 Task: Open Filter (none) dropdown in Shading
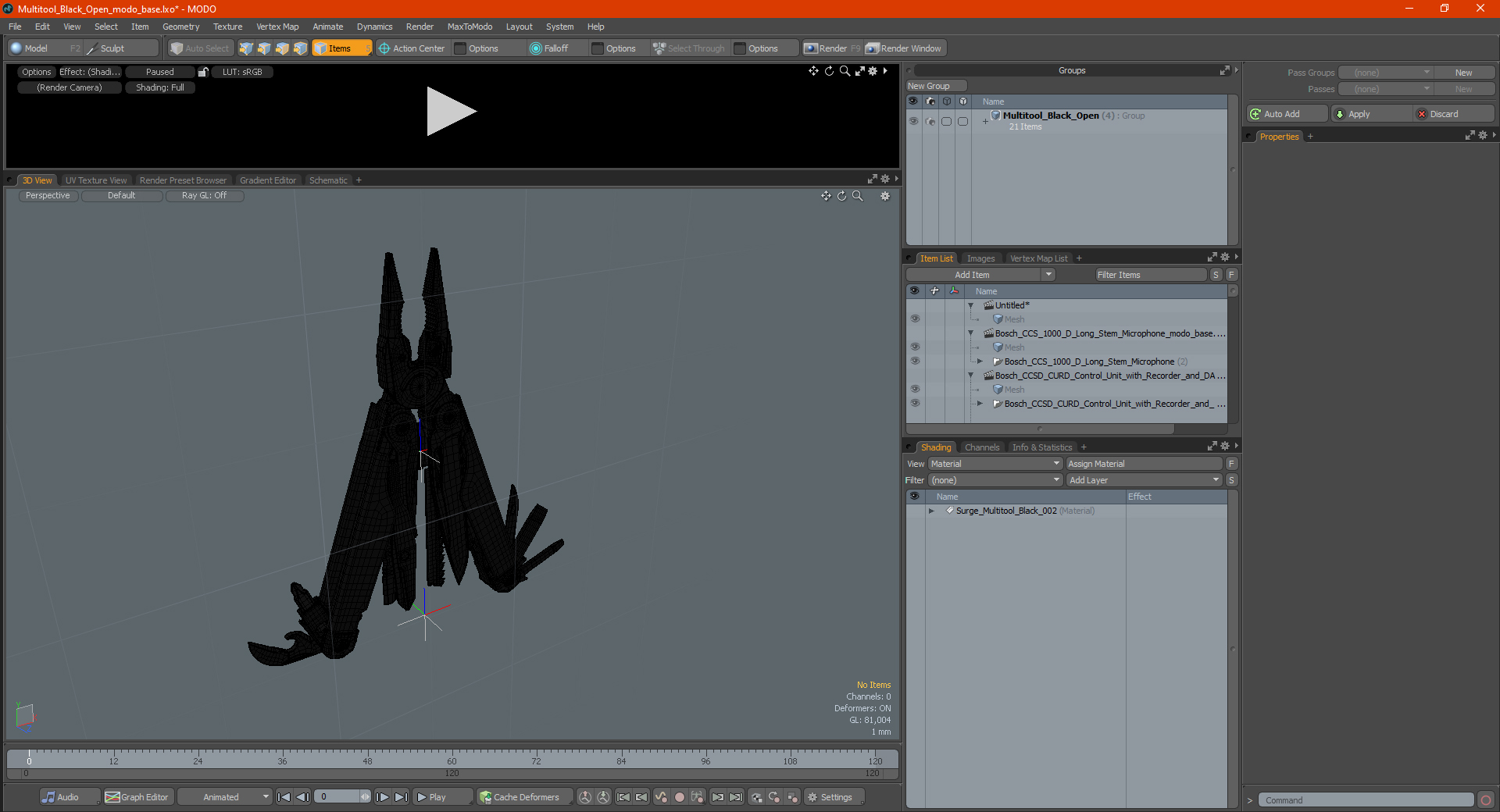[995, 480]
